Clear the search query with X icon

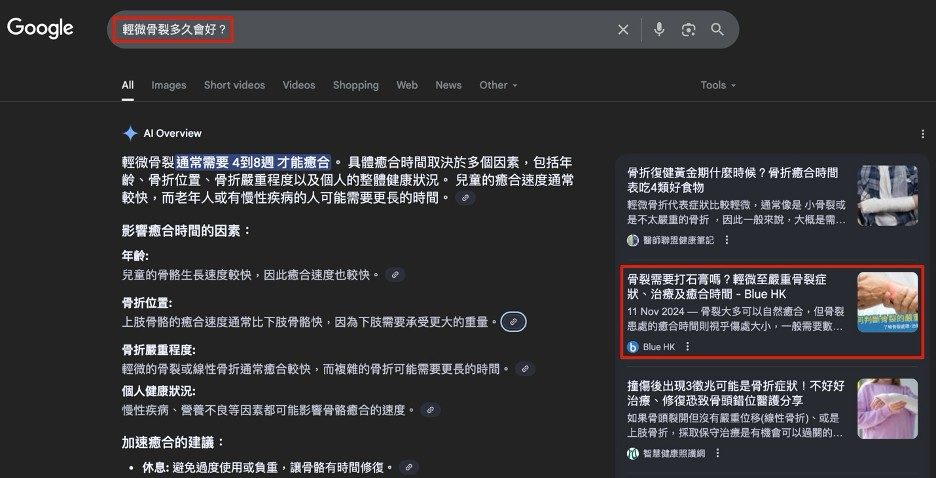tap(623, 29)
